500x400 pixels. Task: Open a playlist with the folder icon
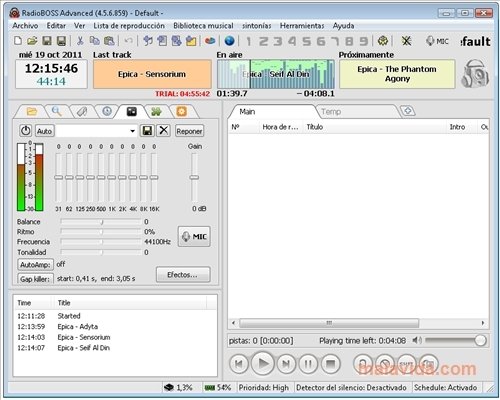pyautogui.click(x=32, y=41)
